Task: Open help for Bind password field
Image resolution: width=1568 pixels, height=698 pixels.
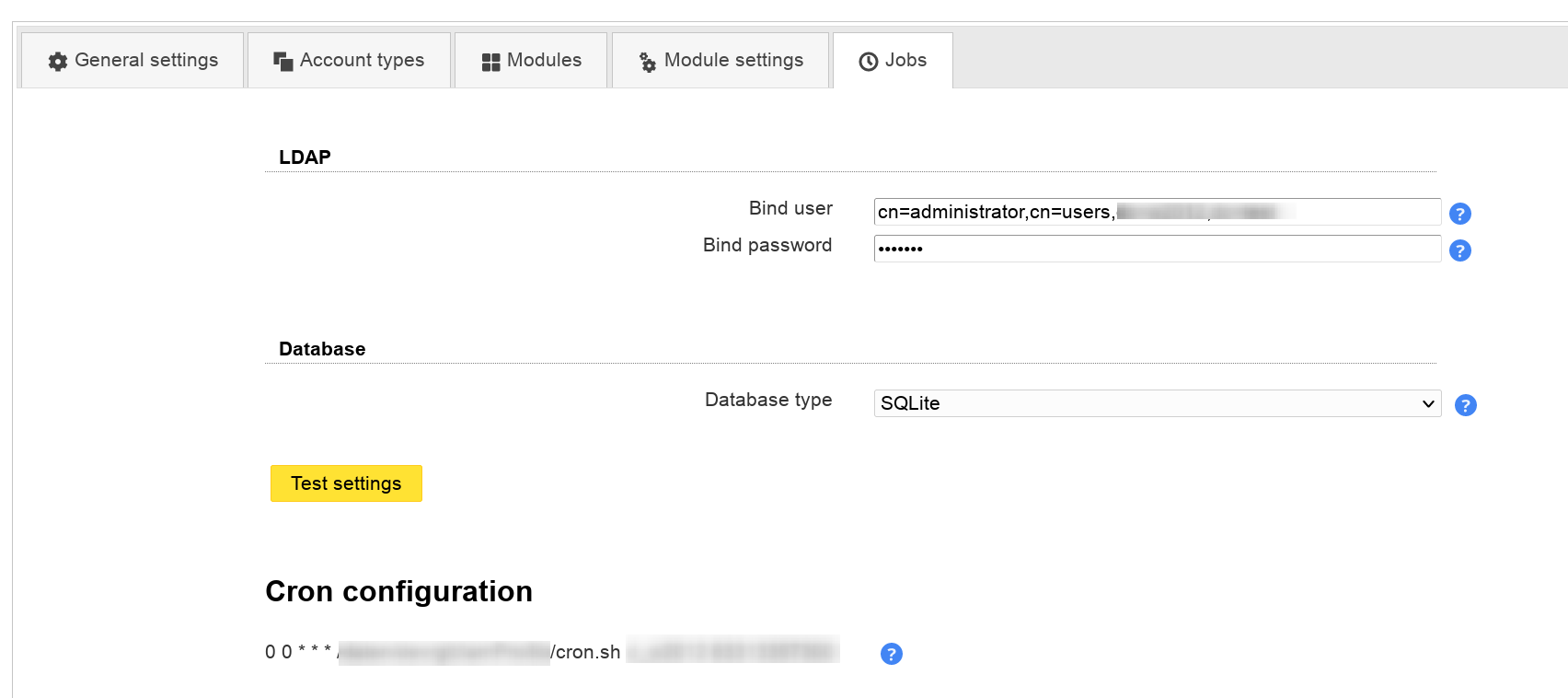Action: 1459,250
